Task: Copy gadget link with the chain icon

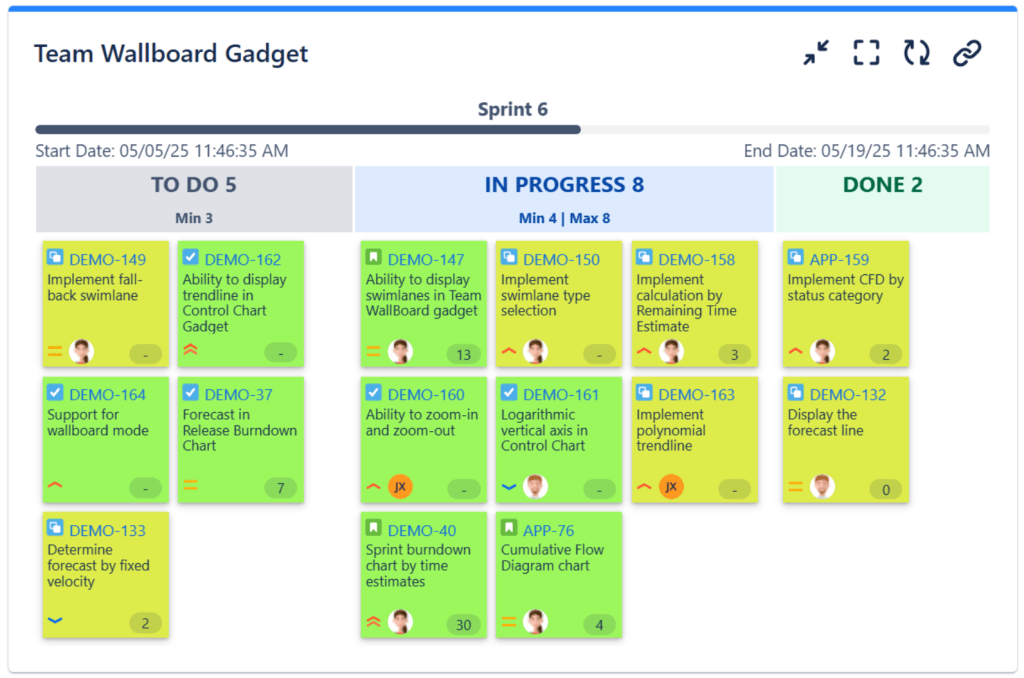Action: point(966,53)
